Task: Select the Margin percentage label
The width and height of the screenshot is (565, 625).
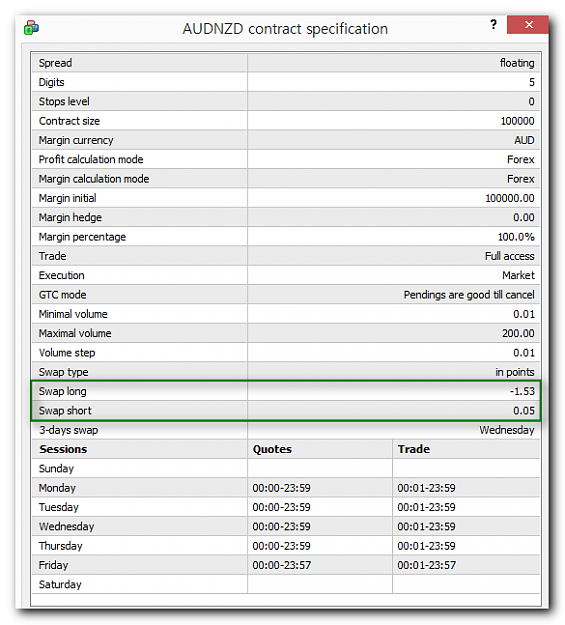Action: pos(82,237)
